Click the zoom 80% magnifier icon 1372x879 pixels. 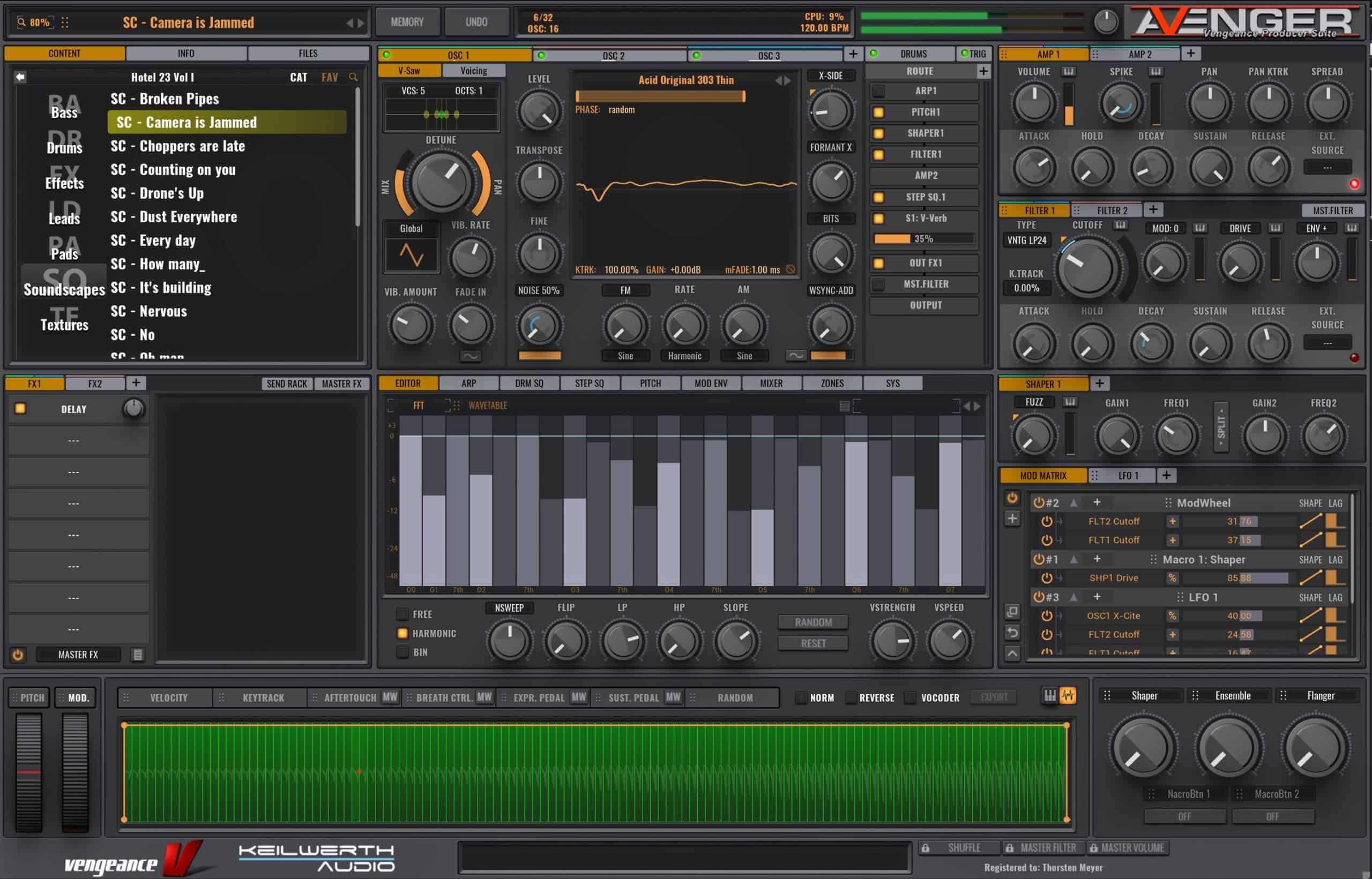21,22
